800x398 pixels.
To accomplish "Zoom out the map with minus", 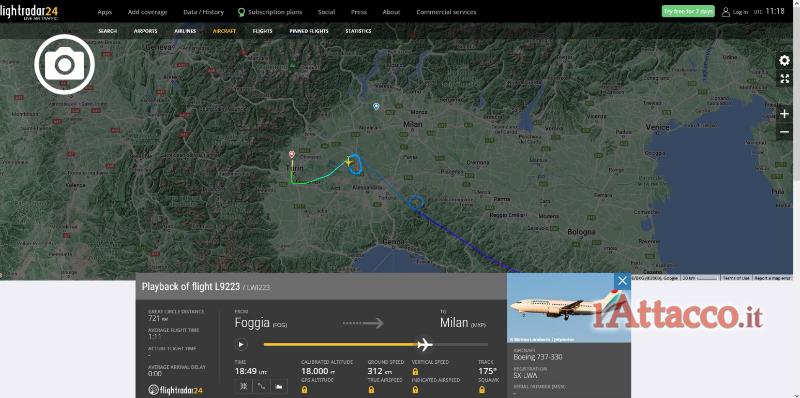I will pyautogui.click(x=784, y=132).
